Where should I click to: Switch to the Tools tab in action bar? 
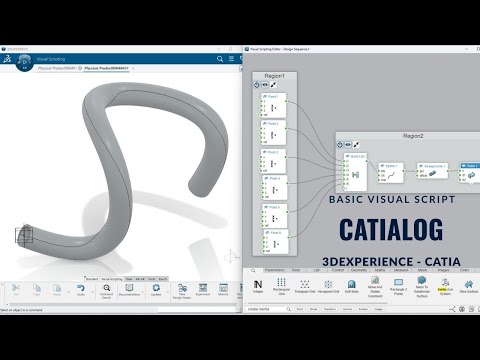tap(152, 279)
